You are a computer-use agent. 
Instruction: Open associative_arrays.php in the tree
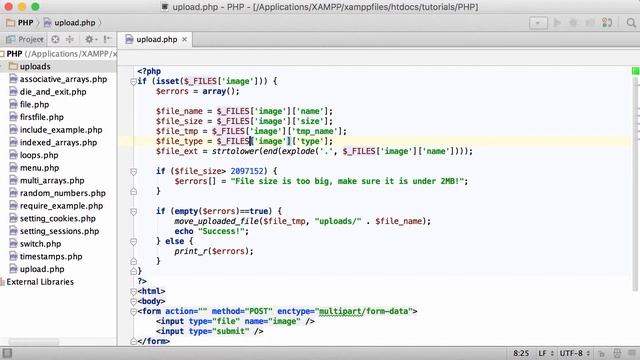coord(58,79)
